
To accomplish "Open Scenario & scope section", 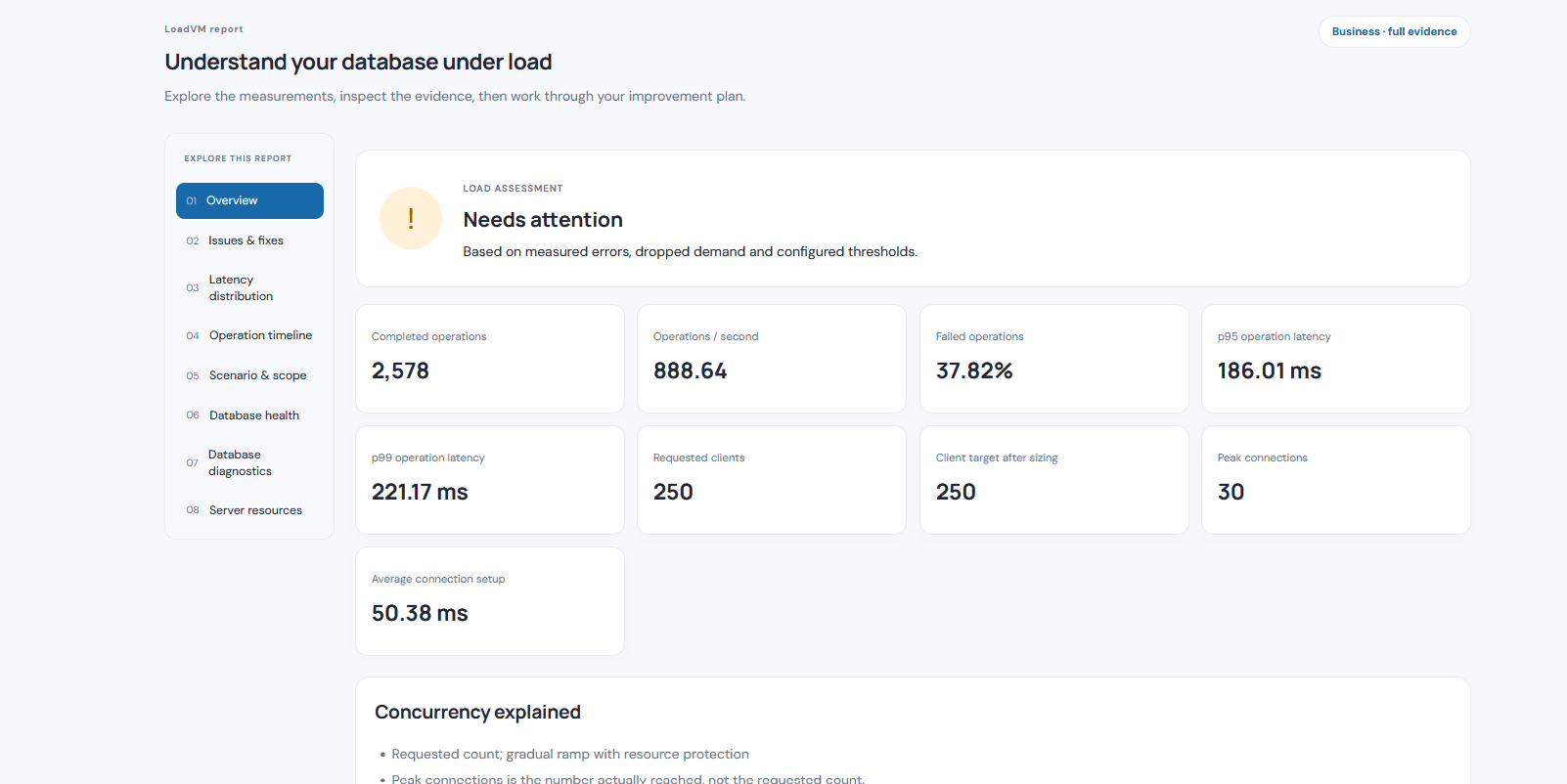I will (x=249, y=375).
